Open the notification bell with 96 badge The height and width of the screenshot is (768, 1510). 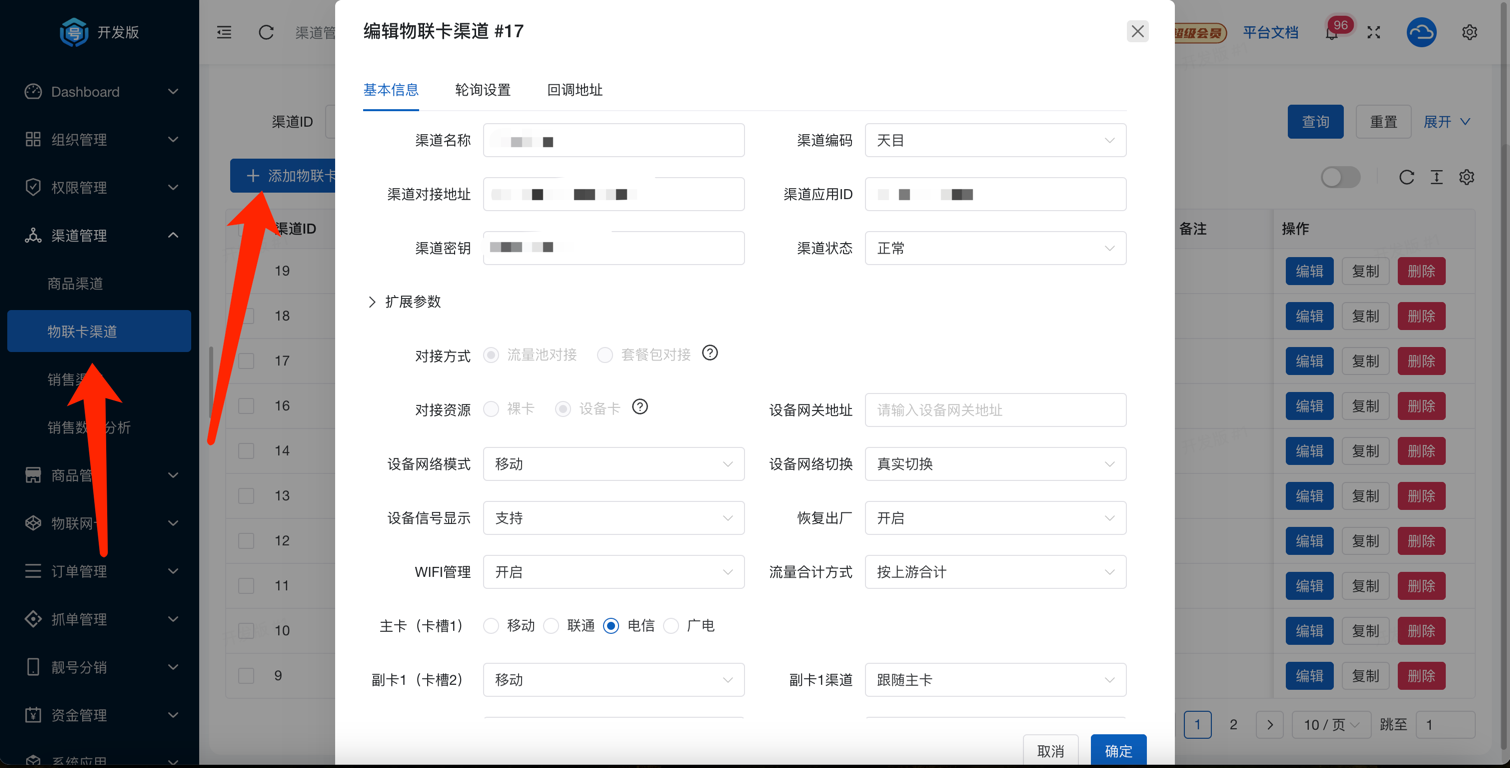tap(1332, 32)
